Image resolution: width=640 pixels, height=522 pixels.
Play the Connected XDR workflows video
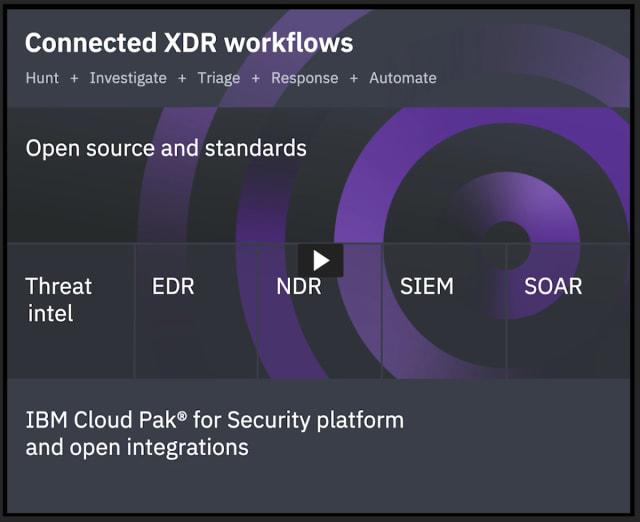pos(321,260)
